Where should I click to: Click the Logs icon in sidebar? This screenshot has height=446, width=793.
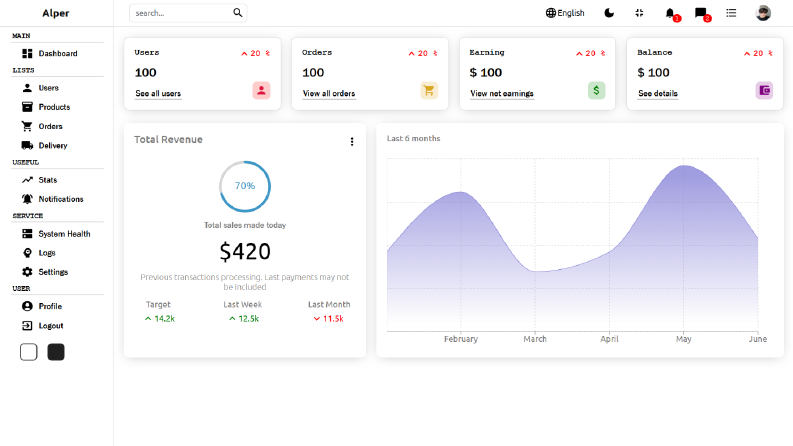[x=27, y=253]
